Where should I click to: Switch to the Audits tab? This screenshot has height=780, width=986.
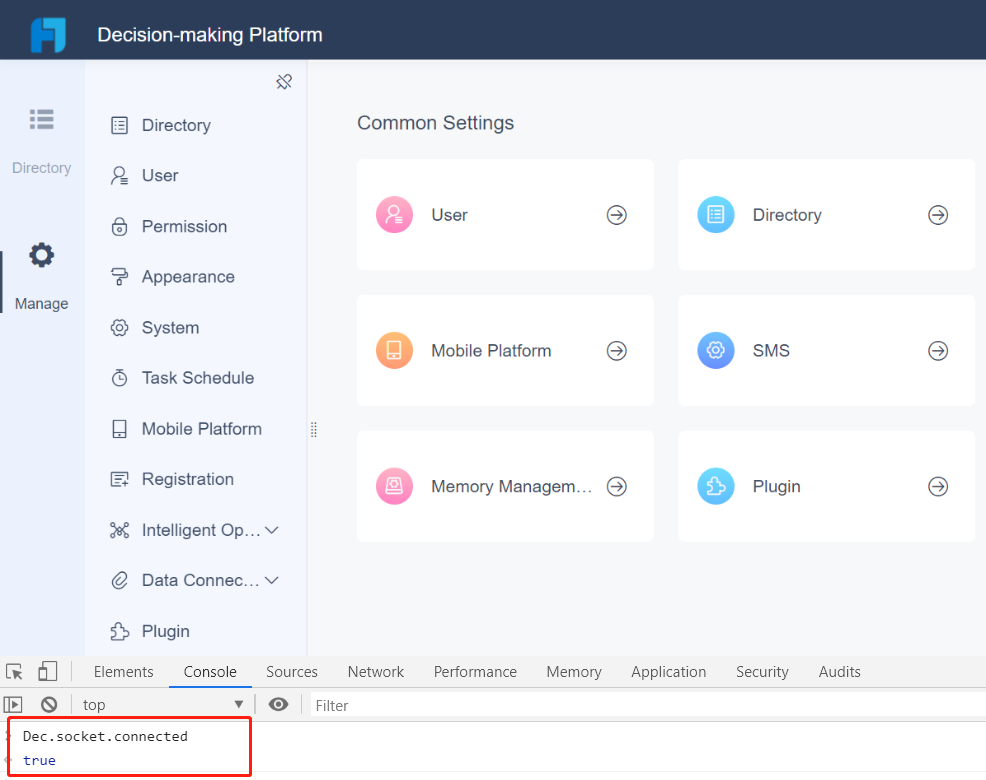(839, 672)
